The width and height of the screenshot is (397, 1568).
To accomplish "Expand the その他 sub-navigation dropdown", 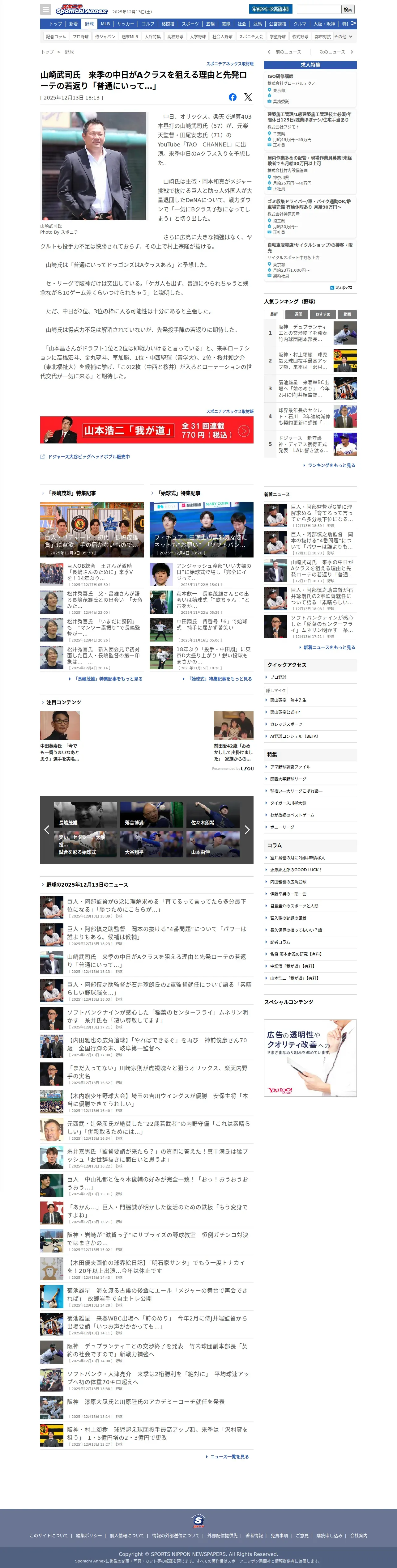I will tap(343, 36).
